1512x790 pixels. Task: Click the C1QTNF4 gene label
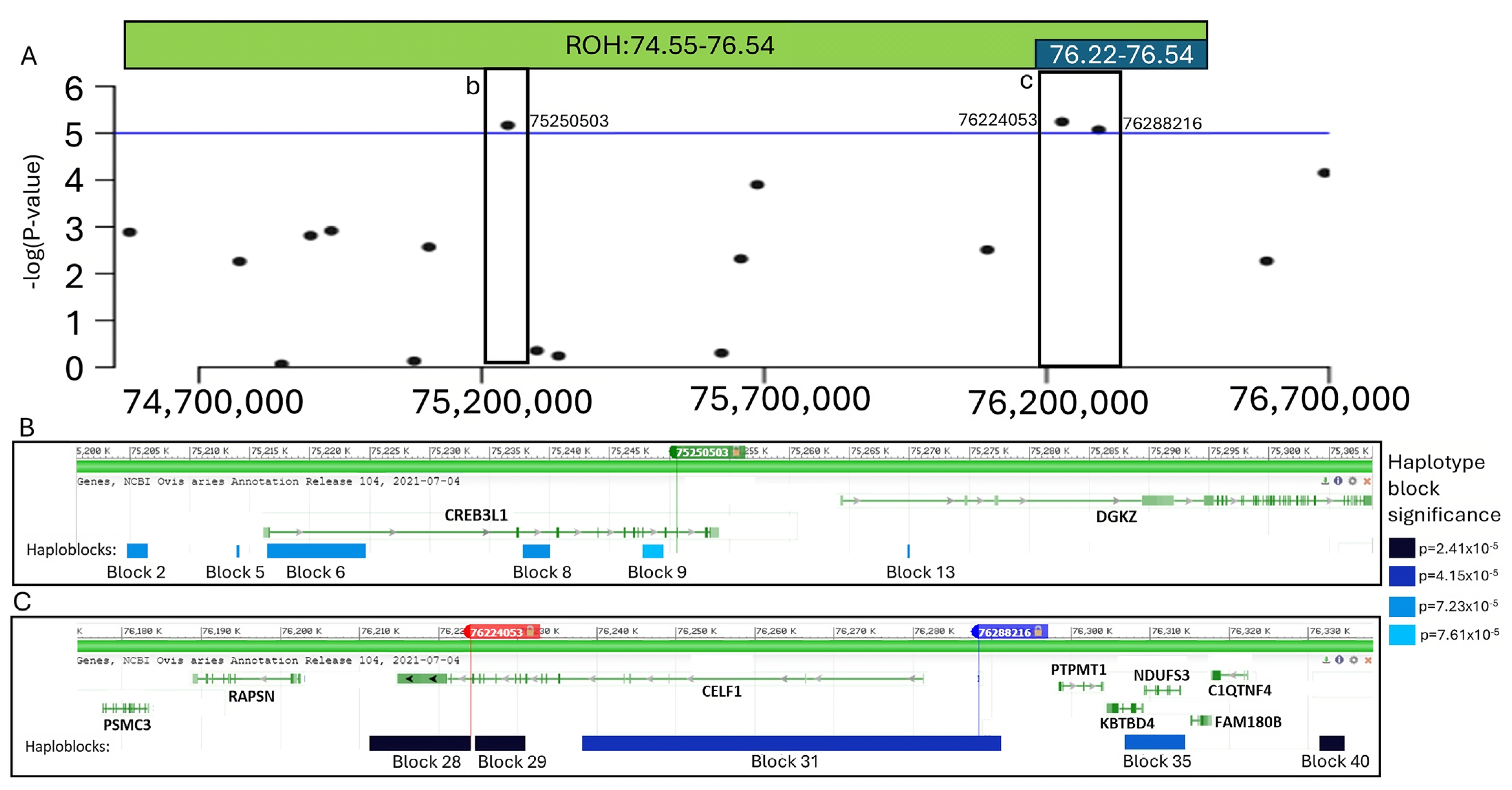coord(1240,691)
